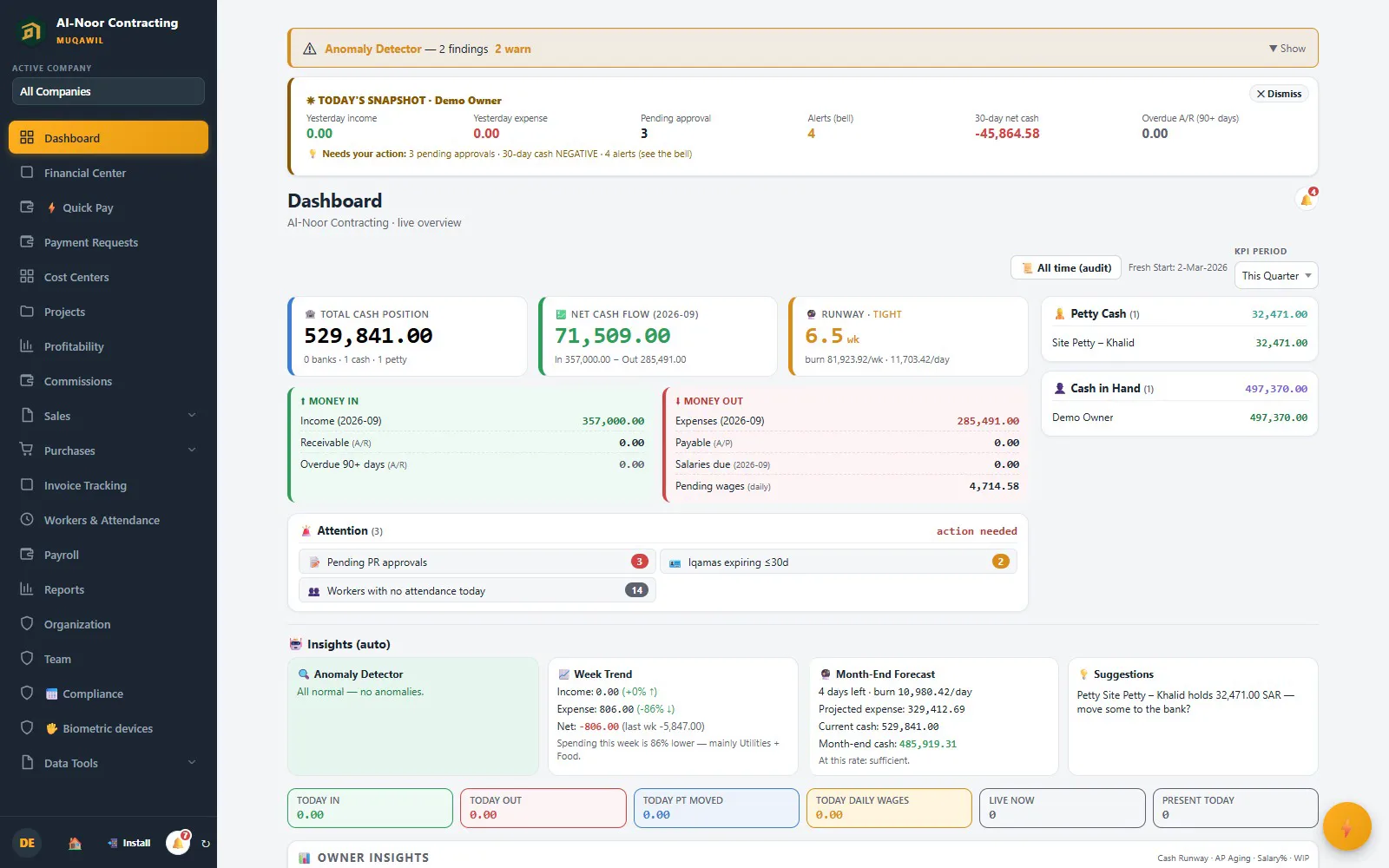This screenshot has width=1389, height=868.
Task: Go to Dashboard in the sidebar
Action: (x=109, y=137)
